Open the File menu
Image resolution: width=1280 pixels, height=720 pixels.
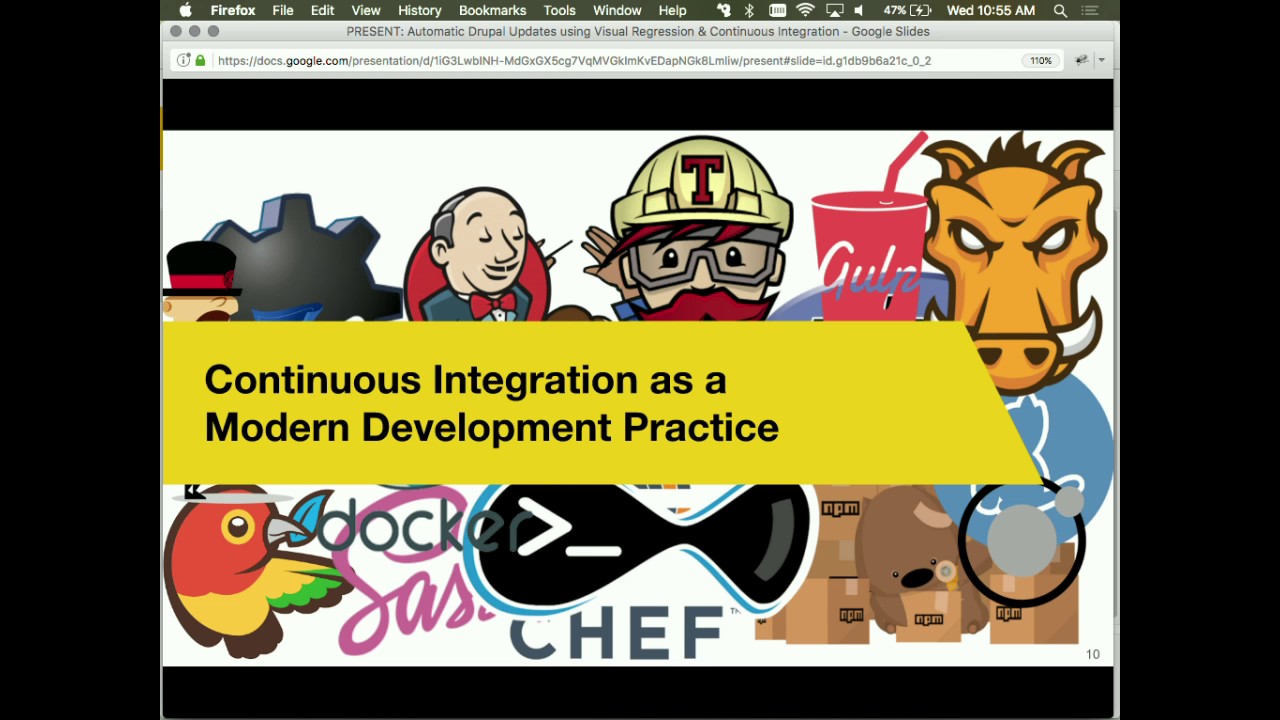click(x=283, y=10)
